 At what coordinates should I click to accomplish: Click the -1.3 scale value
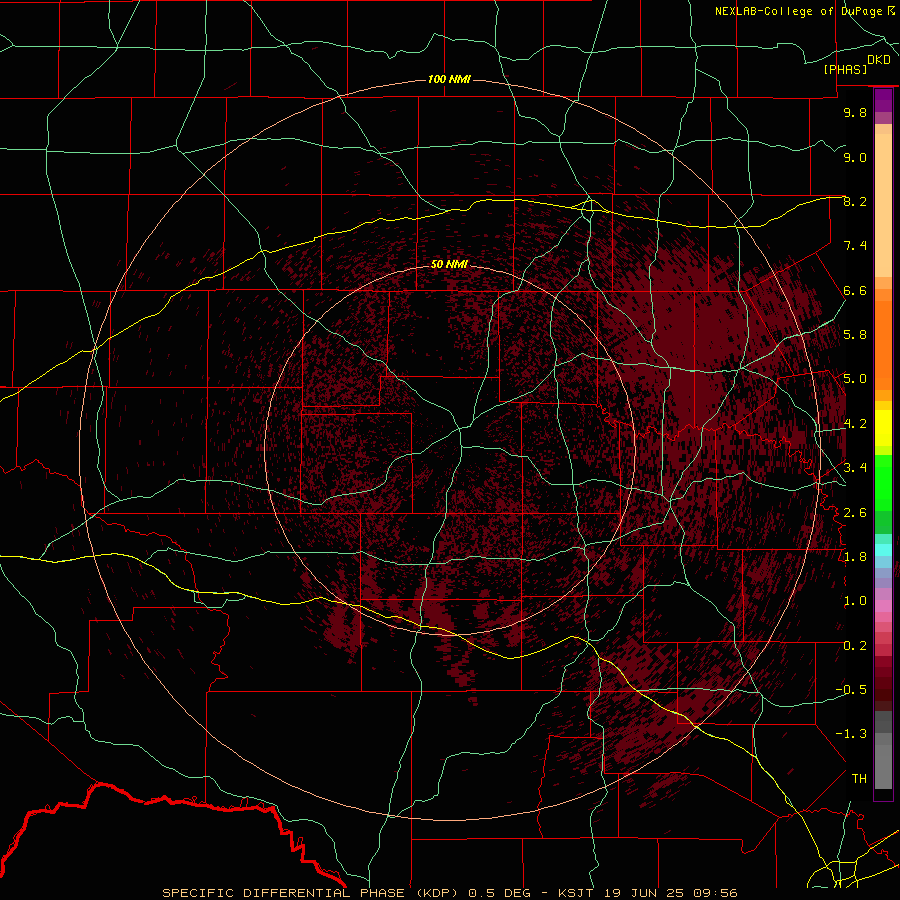tap(851, 734)
